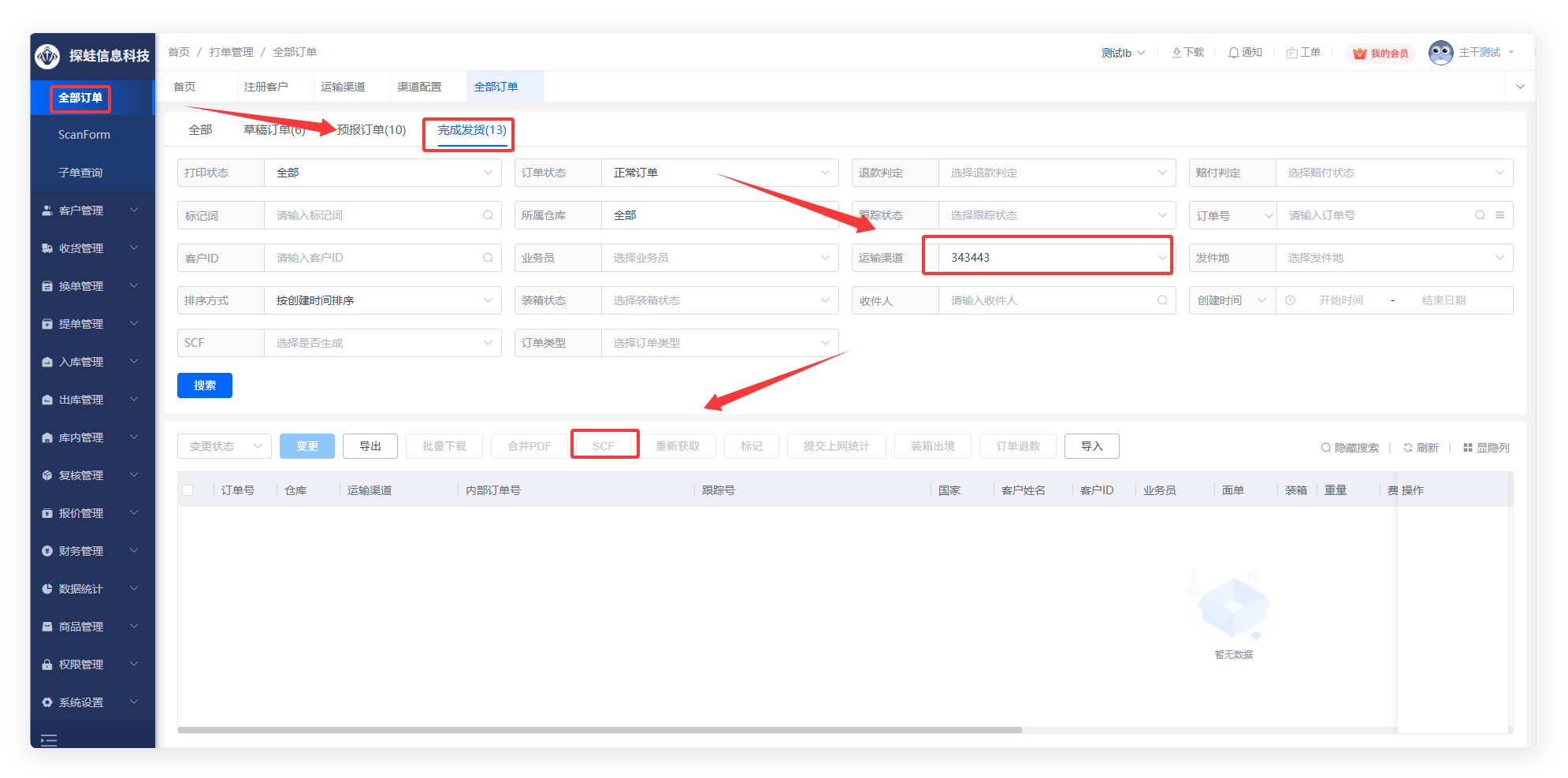Click the horizontal scrollbar under the table

pyautogui.click(x=599, y=730)
